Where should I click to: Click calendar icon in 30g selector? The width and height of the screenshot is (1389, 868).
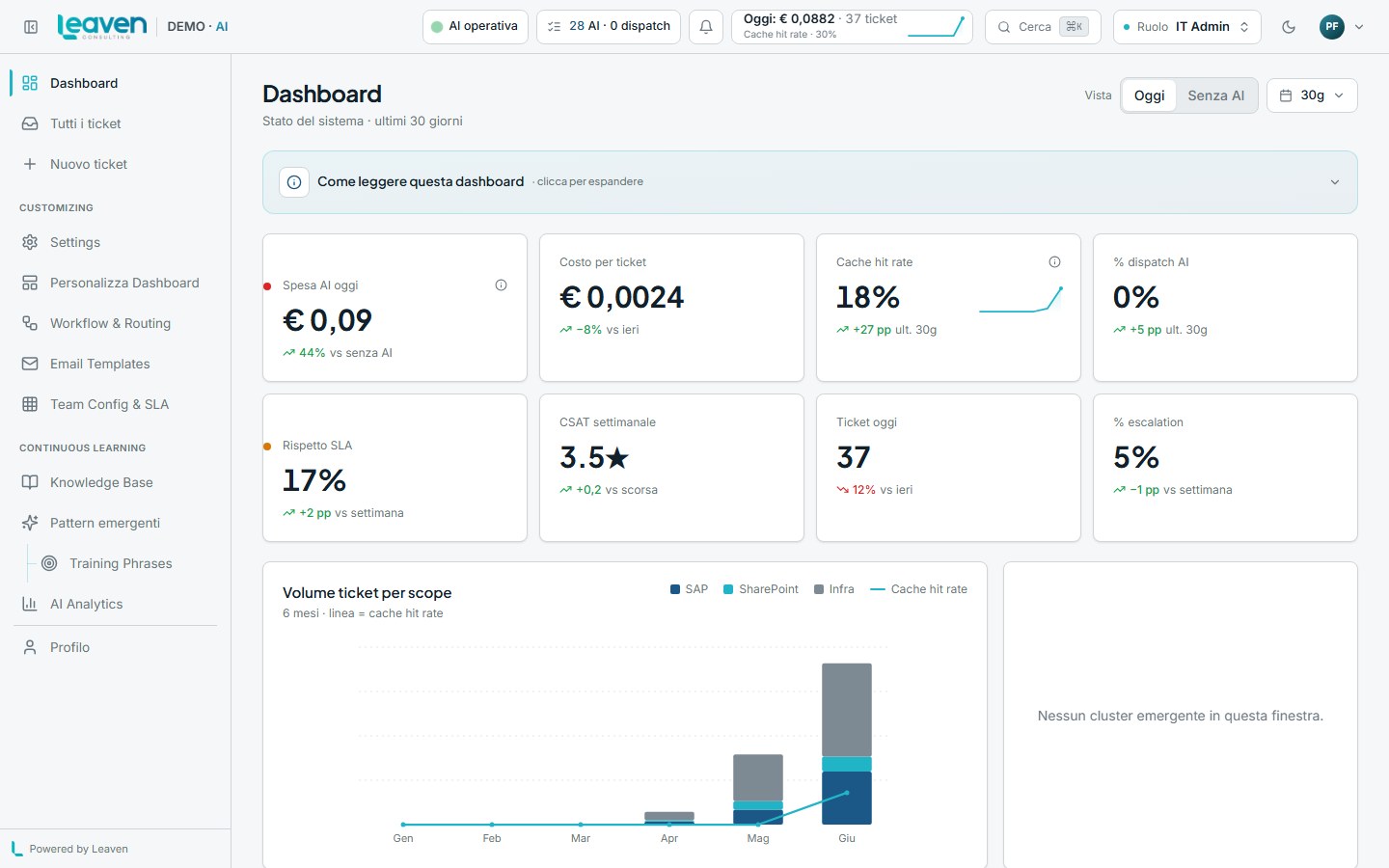pos(1286,95)
